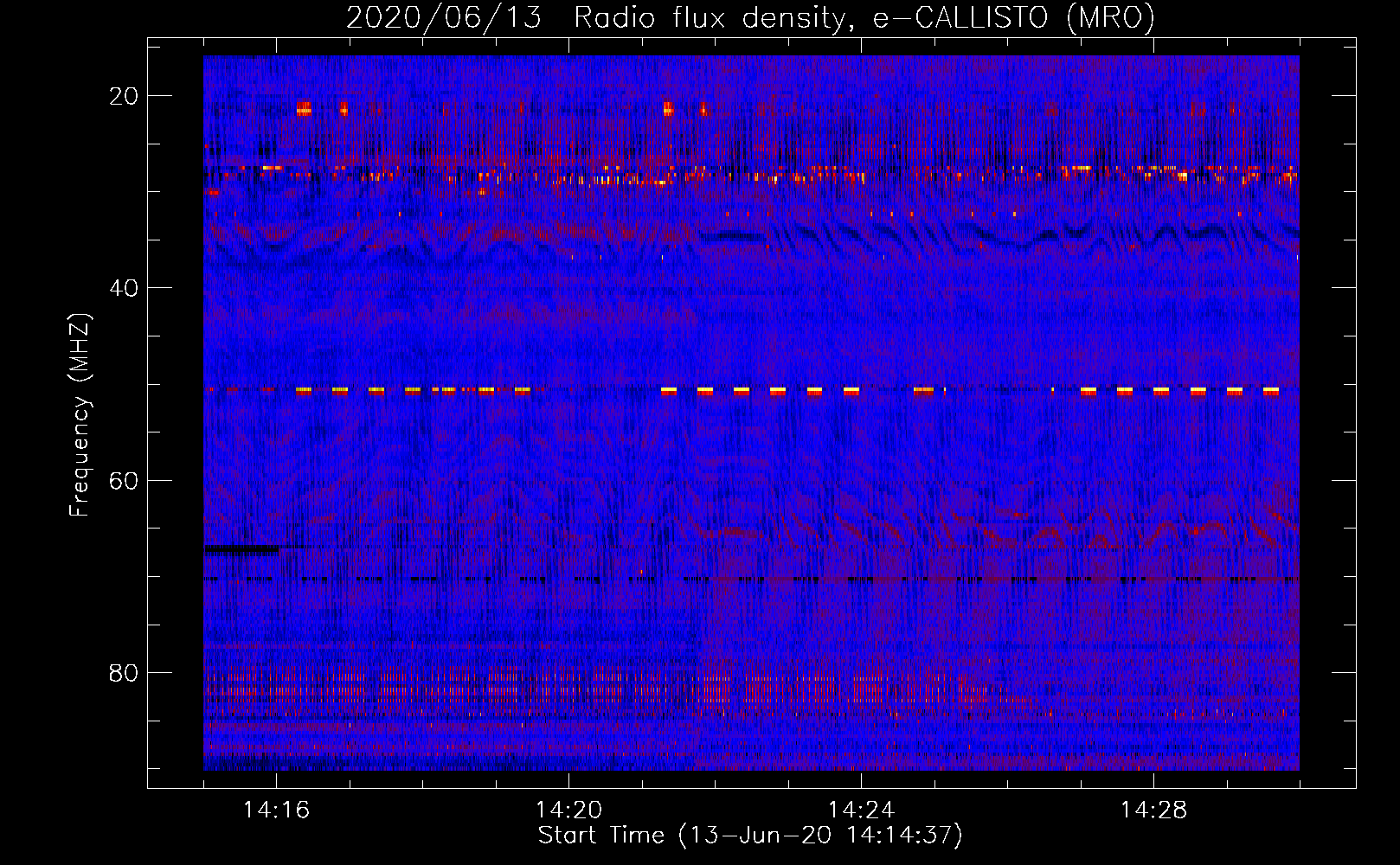Click the 'Start Time' x-axis label text
The image size is (1400, 865).
(x=600, y=836)
